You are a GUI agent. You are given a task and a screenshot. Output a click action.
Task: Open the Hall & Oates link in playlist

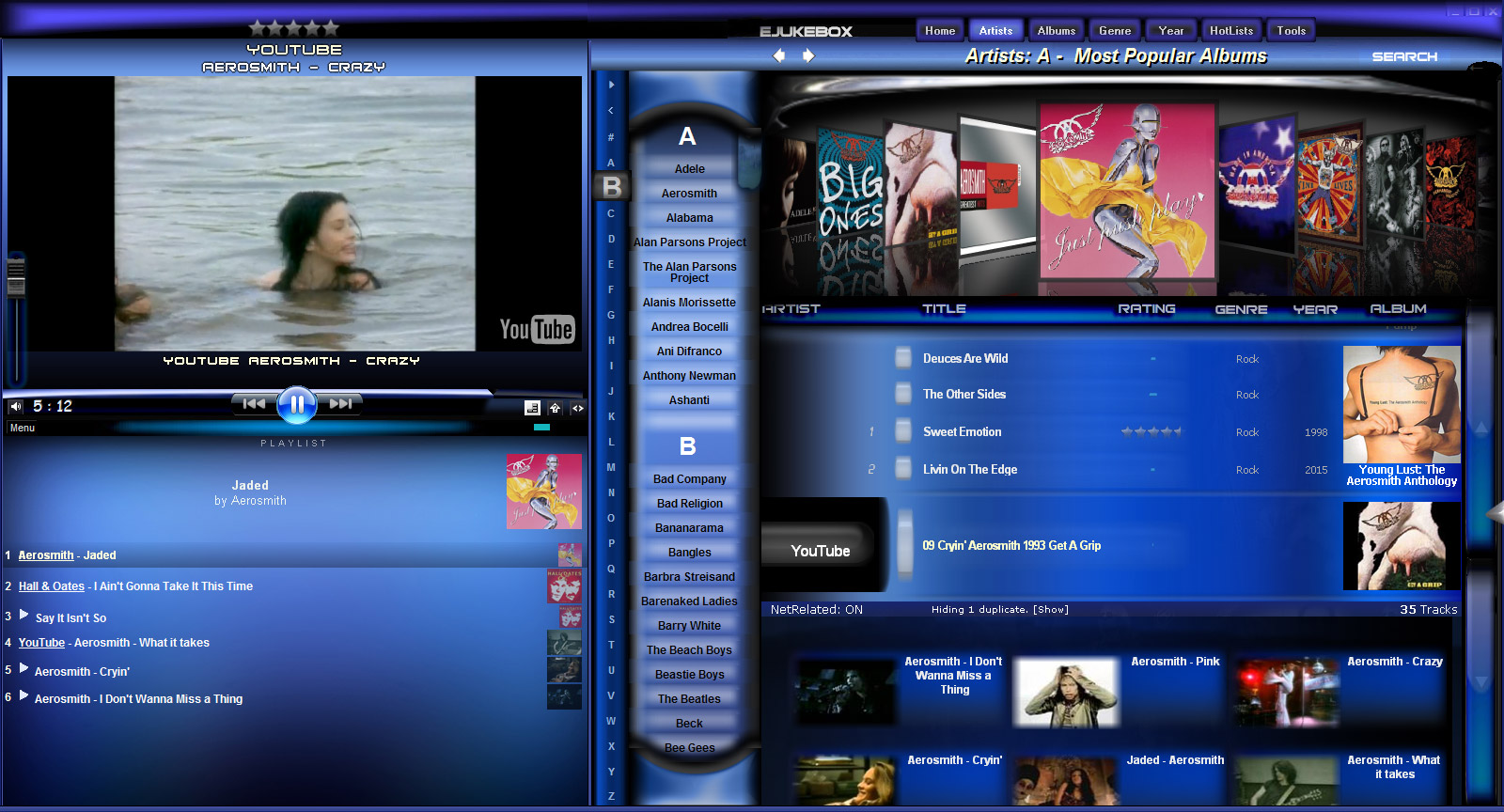52,586
